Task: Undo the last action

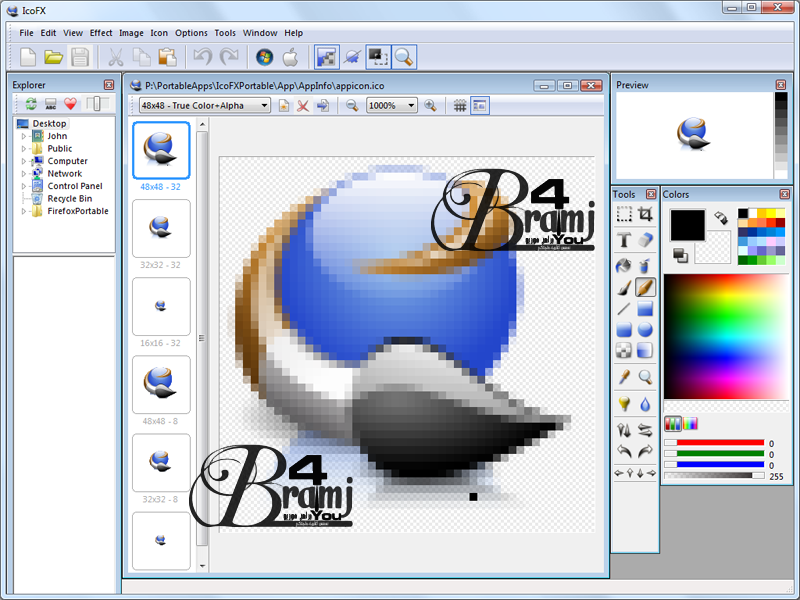Action: (203, 57)
